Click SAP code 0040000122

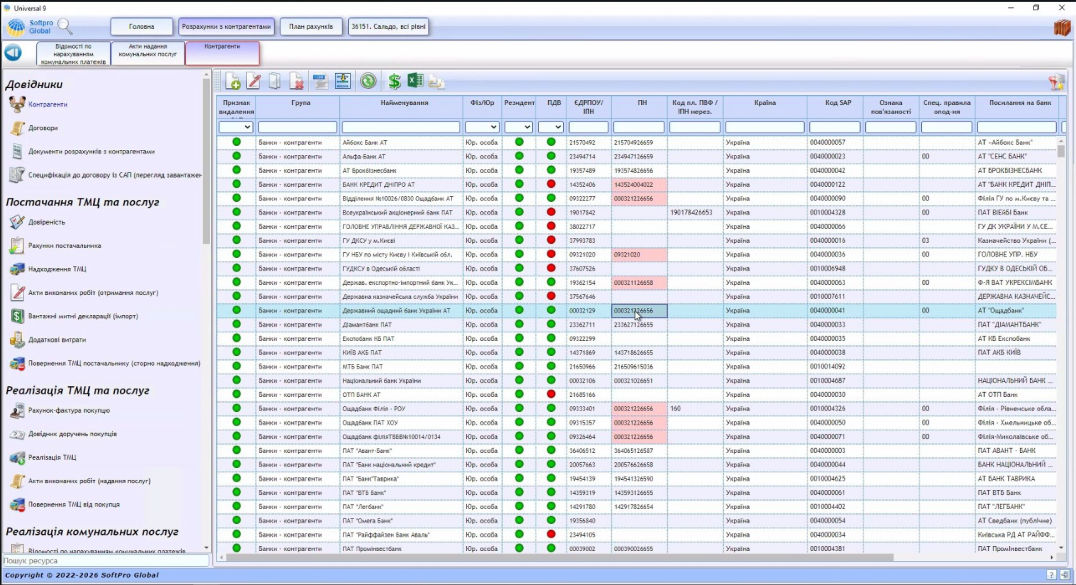(827, 185)
